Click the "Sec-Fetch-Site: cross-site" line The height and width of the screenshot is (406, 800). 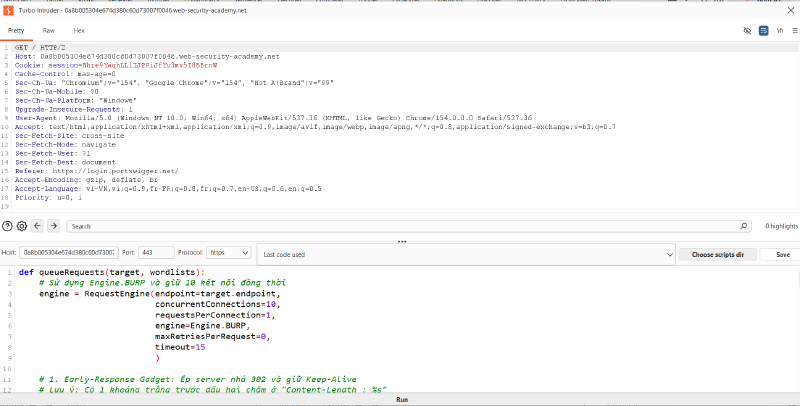[x=69, y=136]
